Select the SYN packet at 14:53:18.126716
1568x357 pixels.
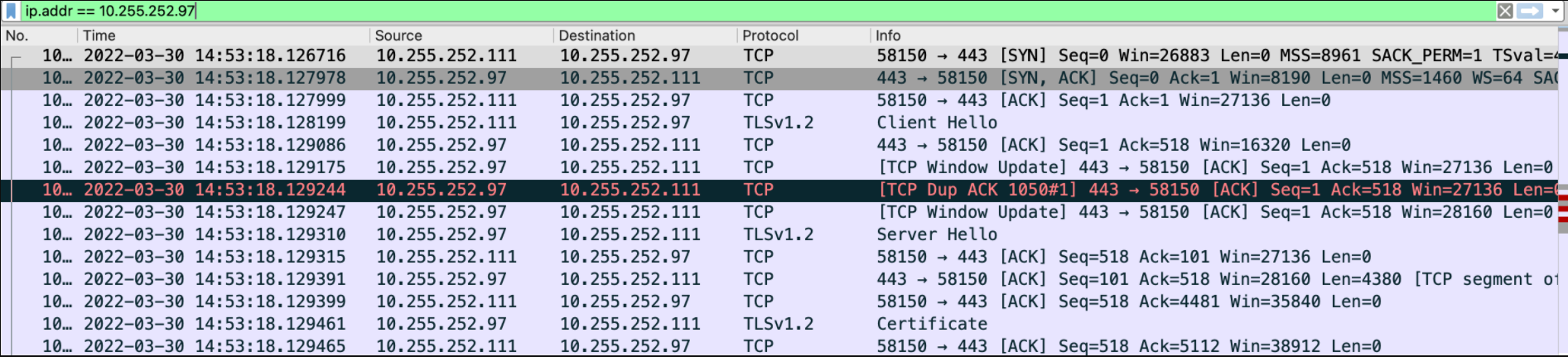[779, 55]
